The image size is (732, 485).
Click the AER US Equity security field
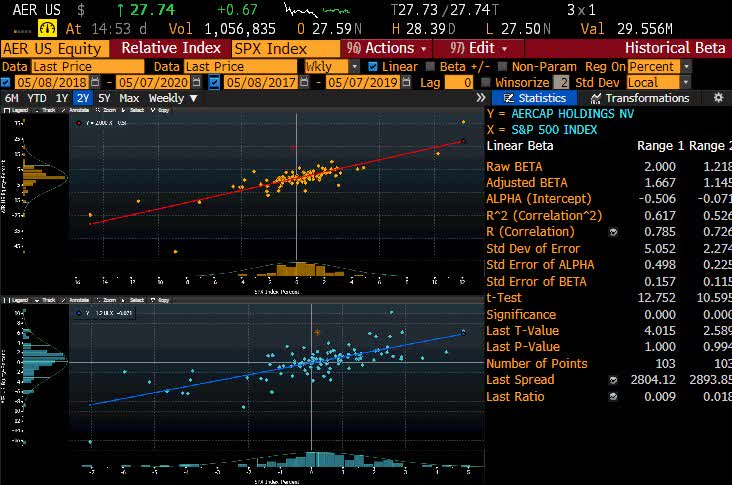[x=55, y=49]
